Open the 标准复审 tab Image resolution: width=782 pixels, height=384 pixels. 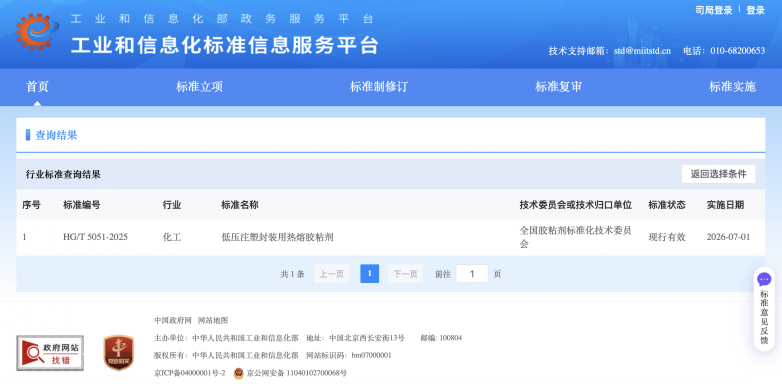pyautogui.click(x=559, y=87)
